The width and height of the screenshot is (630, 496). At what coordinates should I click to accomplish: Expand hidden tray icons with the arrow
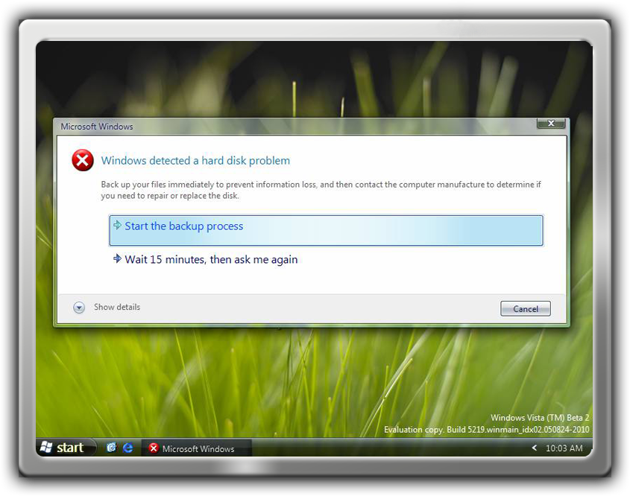click(x=534, y=448)
